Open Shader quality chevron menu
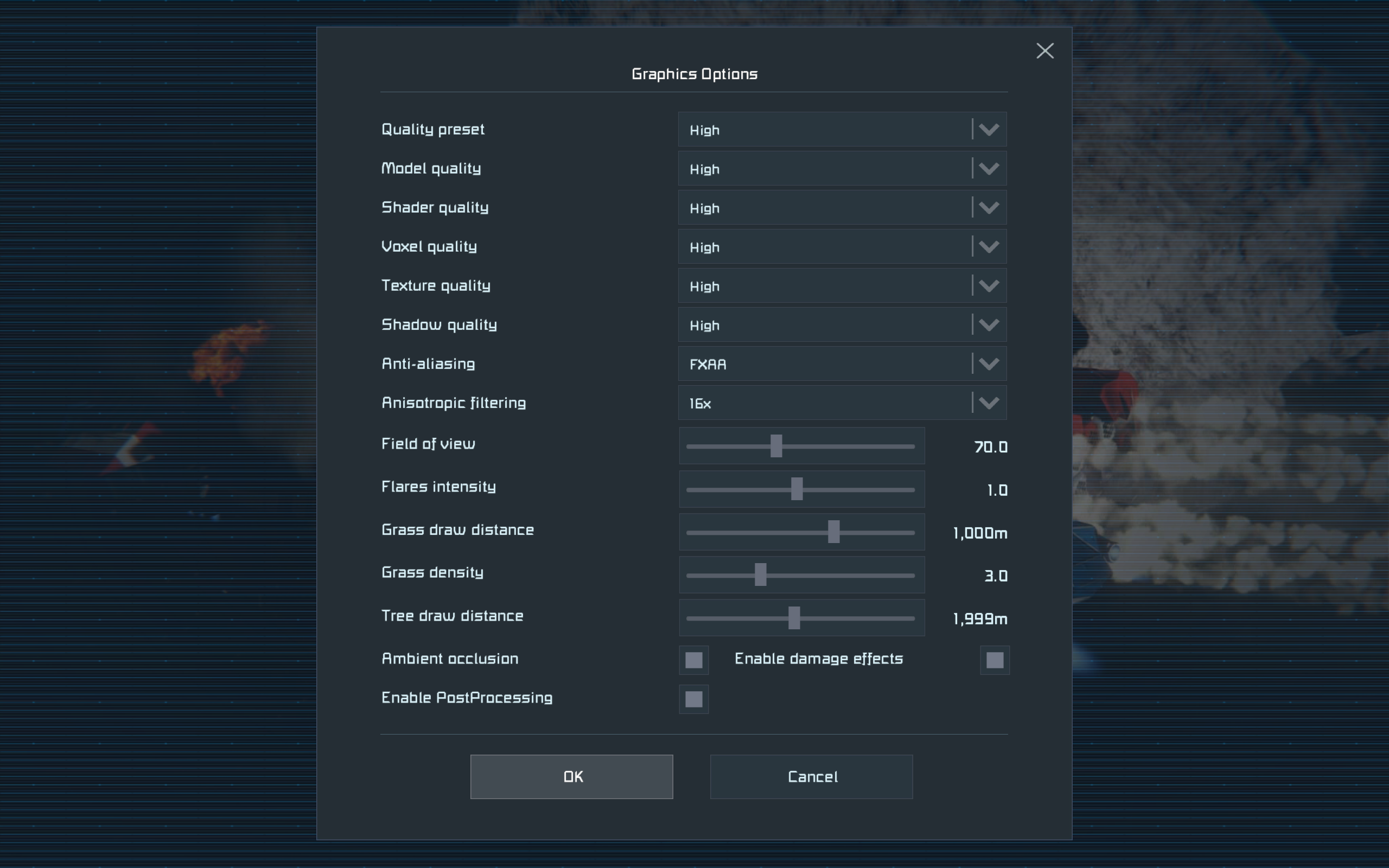The height and width of the screenshot is (868, 1389). tap(989, 208)
